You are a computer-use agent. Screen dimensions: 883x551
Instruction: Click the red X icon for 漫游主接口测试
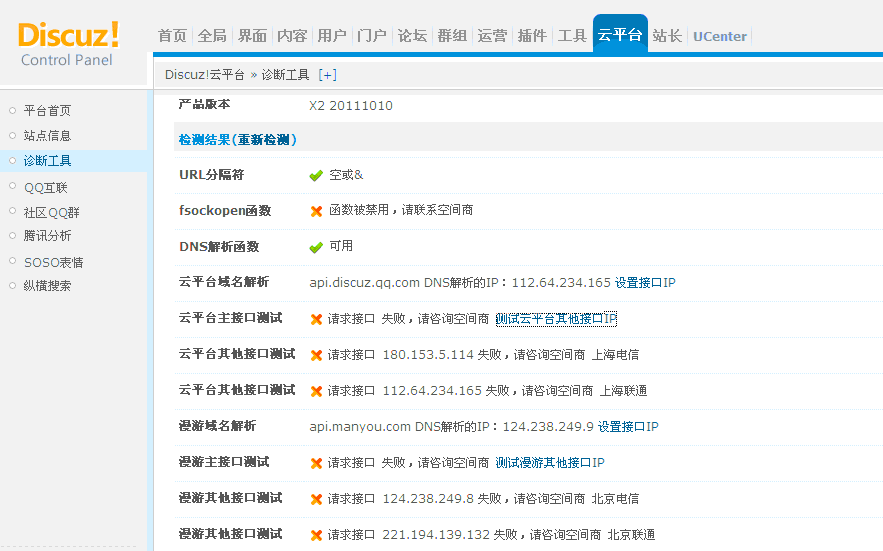[316, 464]
